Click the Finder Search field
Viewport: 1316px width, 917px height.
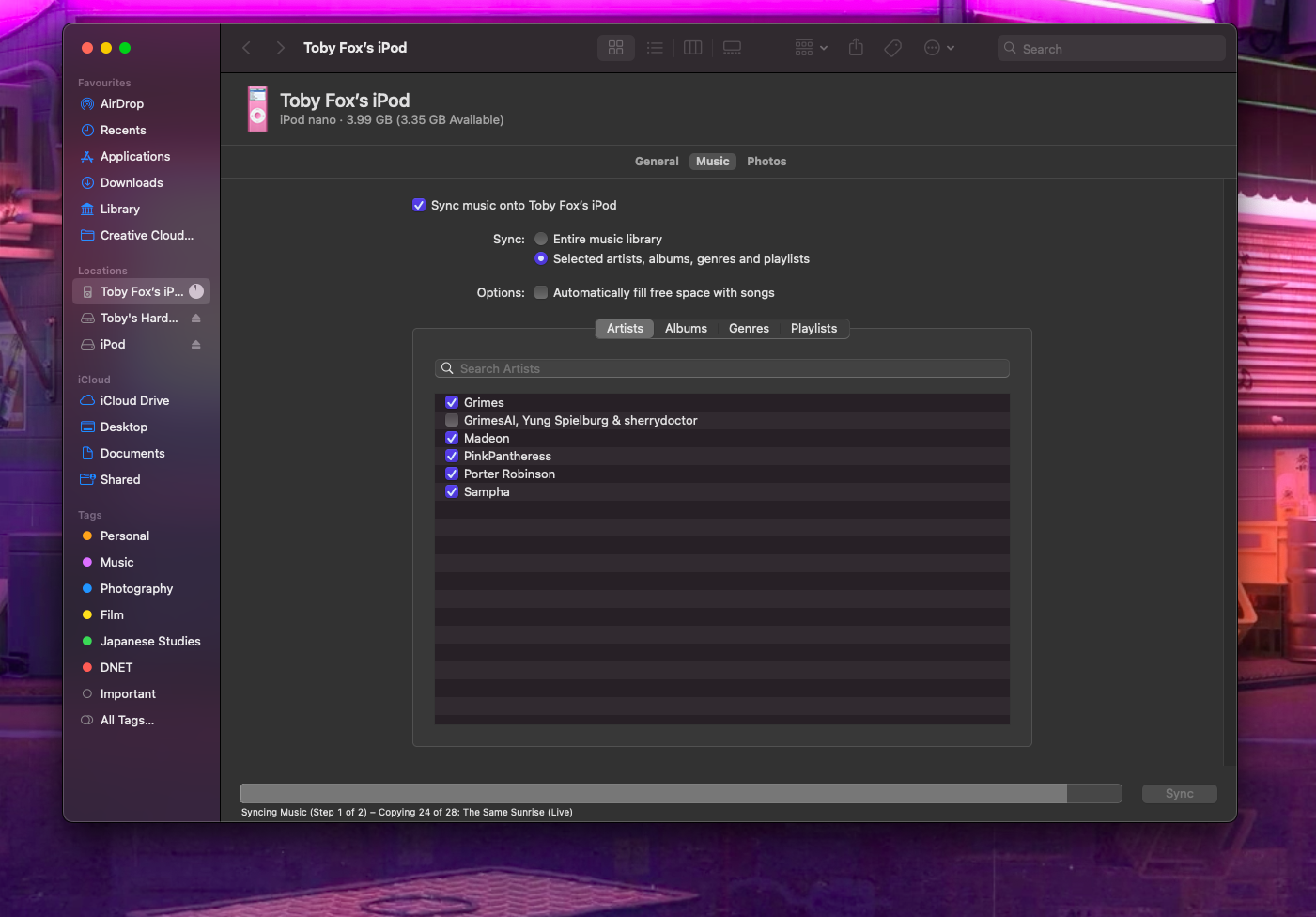coord(1111,48)
